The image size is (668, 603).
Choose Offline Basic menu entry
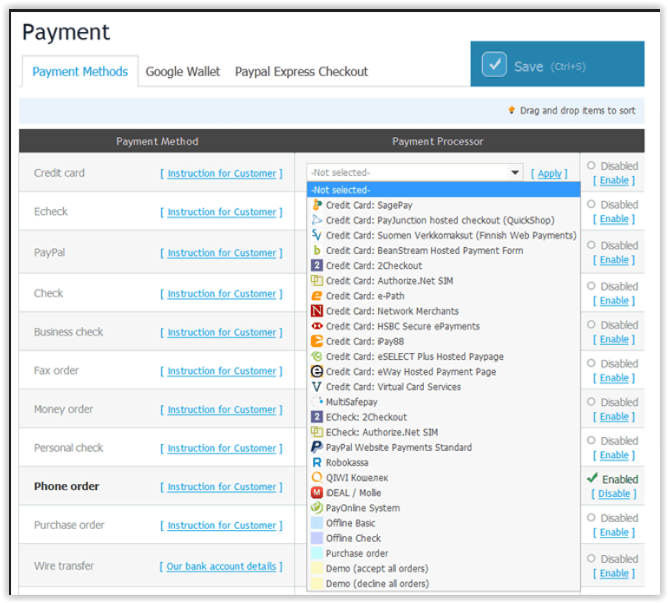(x=443, y=522)
